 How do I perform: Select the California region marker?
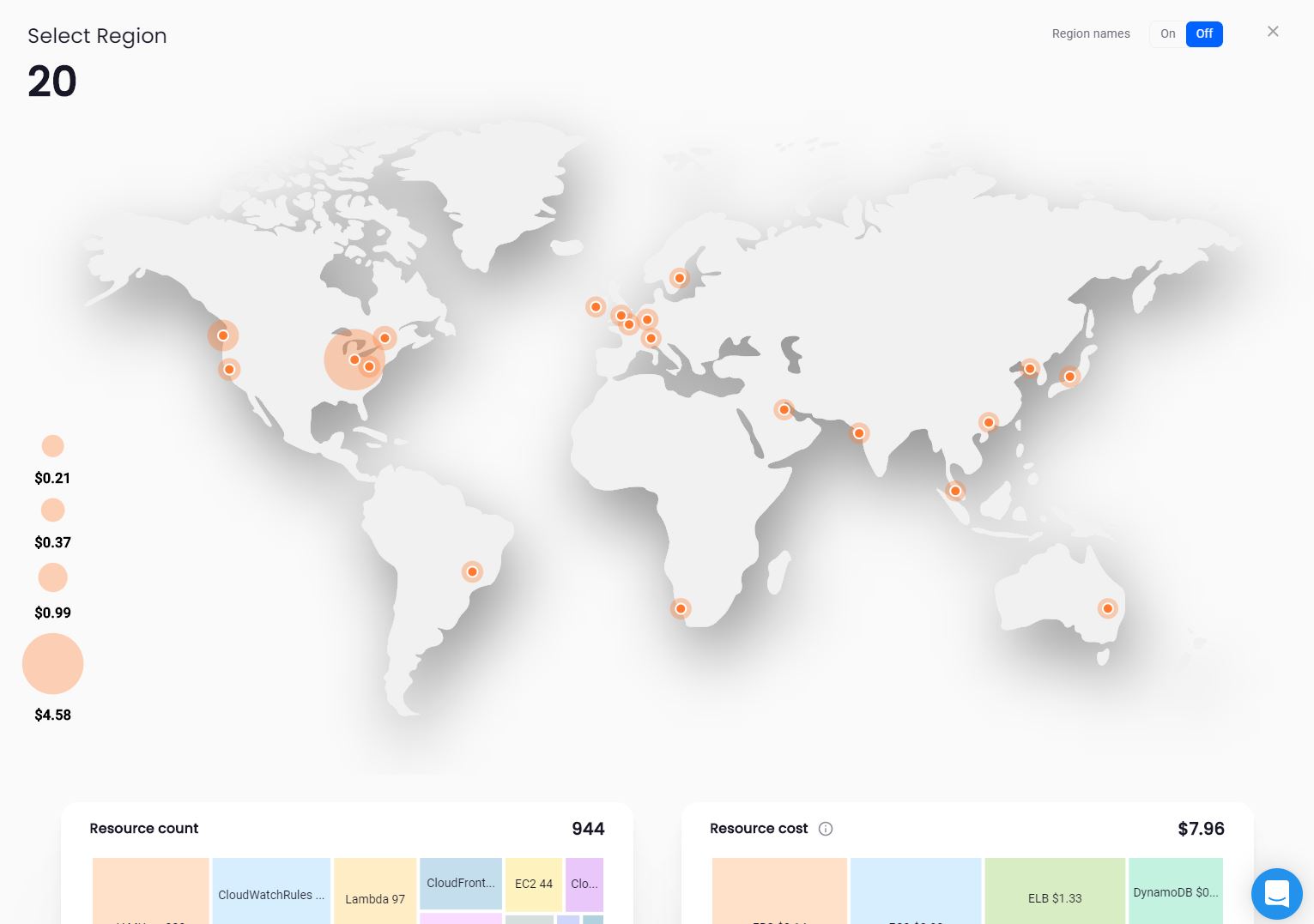[229, 370]
